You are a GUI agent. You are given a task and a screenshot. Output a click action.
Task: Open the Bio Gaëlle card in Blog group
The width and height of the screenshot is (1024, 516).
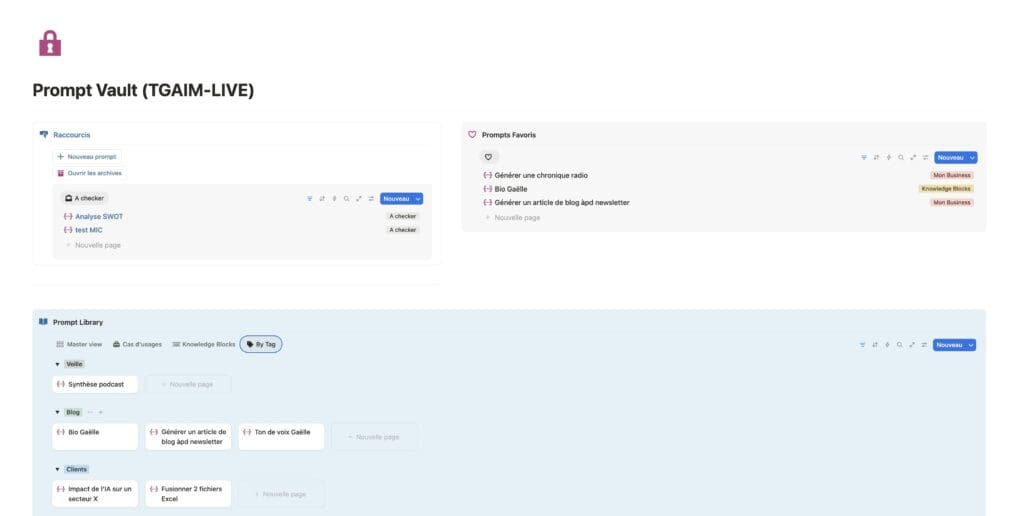95,437
